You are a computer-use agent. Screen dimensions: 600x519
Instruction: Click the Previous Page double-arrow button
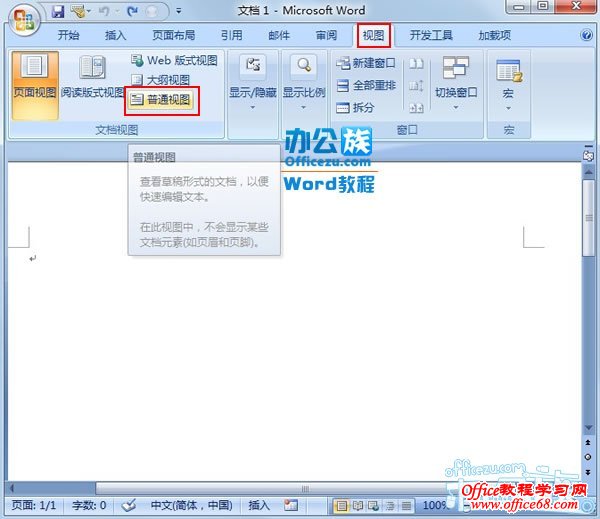click(588, 442)
